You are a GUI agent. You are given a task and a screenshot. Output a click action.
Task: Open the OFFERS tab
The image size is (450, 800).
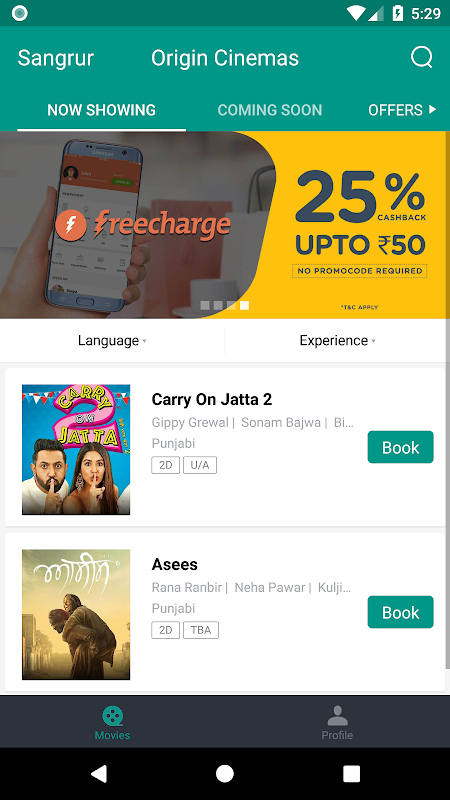pyautogui.click(x=395, y=110)
